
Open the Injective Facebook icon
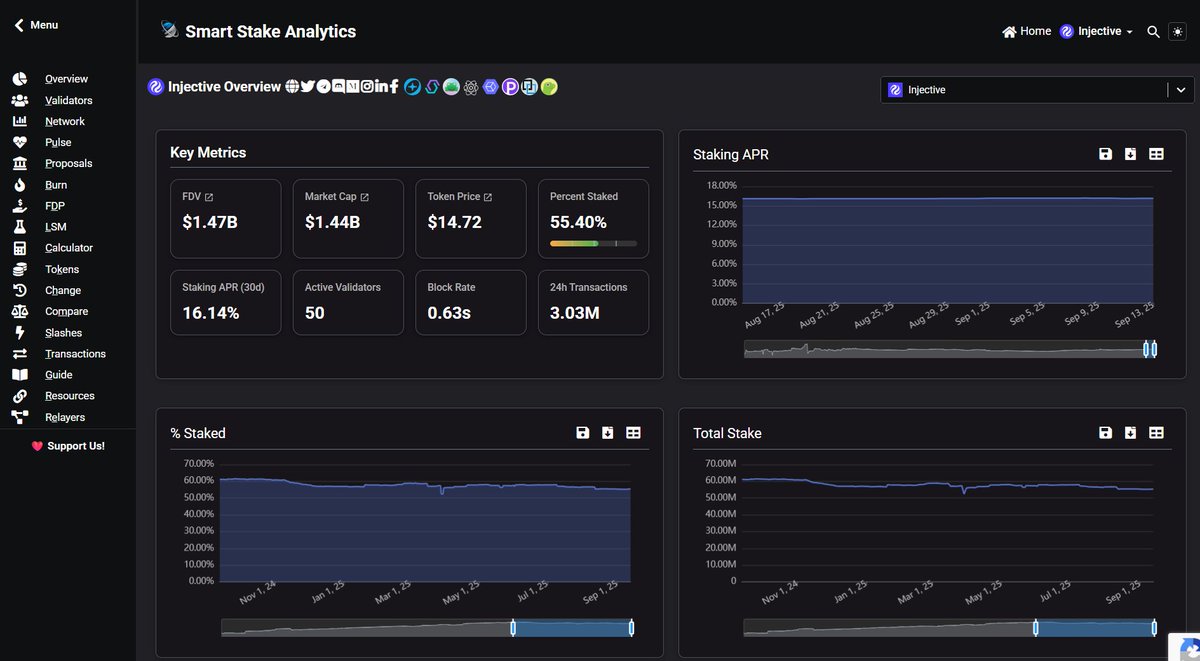coord(394,87)
